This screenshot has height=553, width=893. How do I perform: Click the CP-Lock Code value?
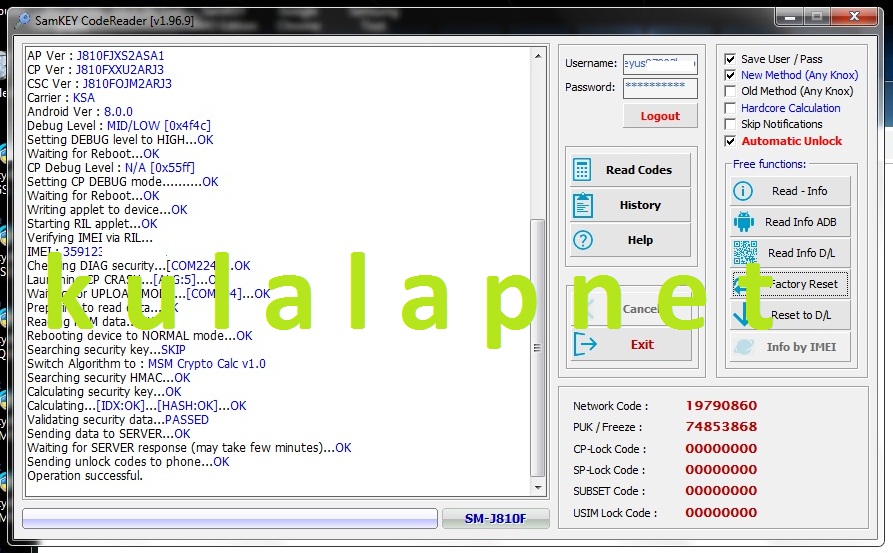pos(721,448)
